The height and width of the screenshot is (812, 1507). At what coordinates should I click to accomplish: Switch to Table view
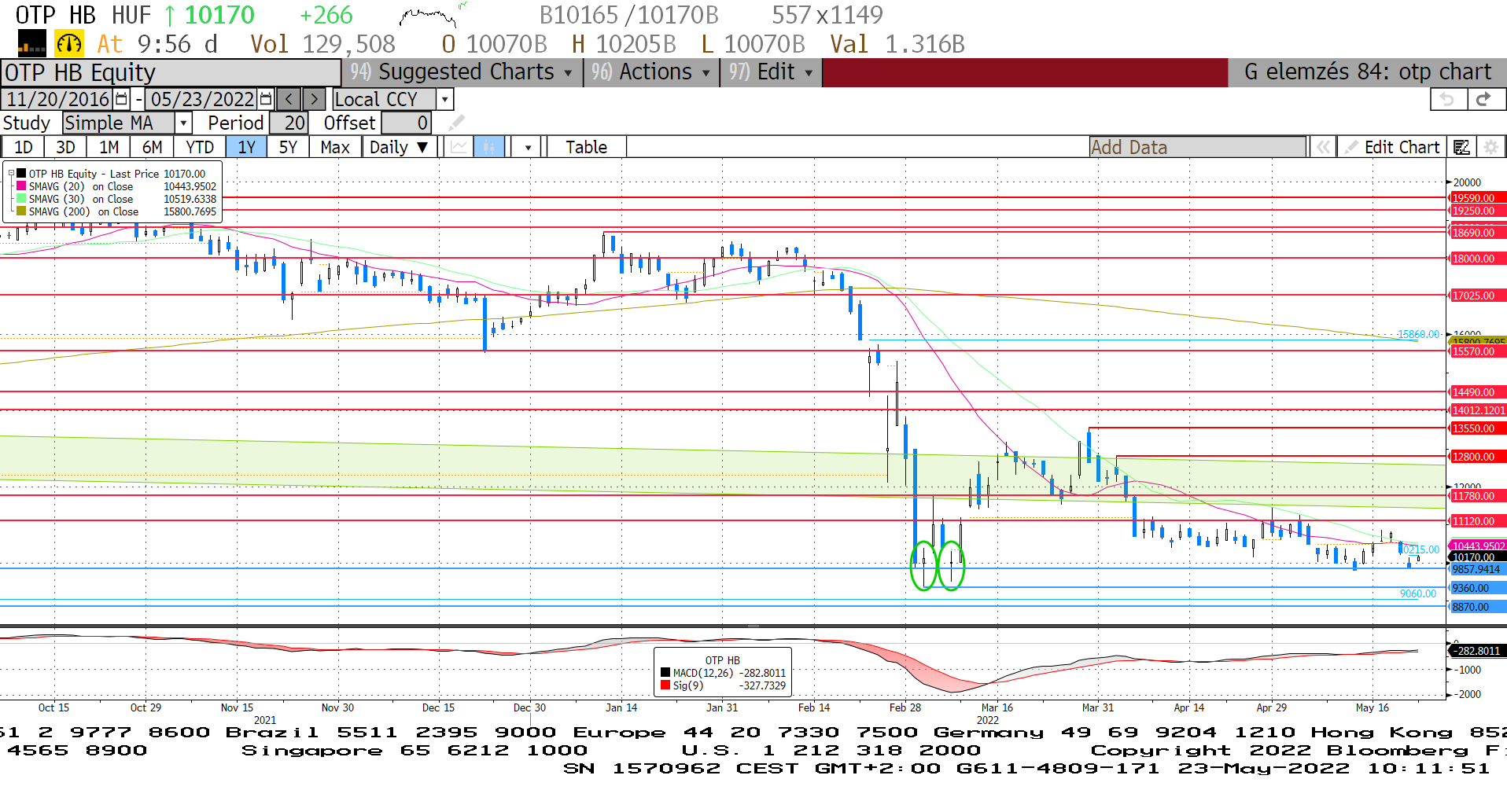587,147
